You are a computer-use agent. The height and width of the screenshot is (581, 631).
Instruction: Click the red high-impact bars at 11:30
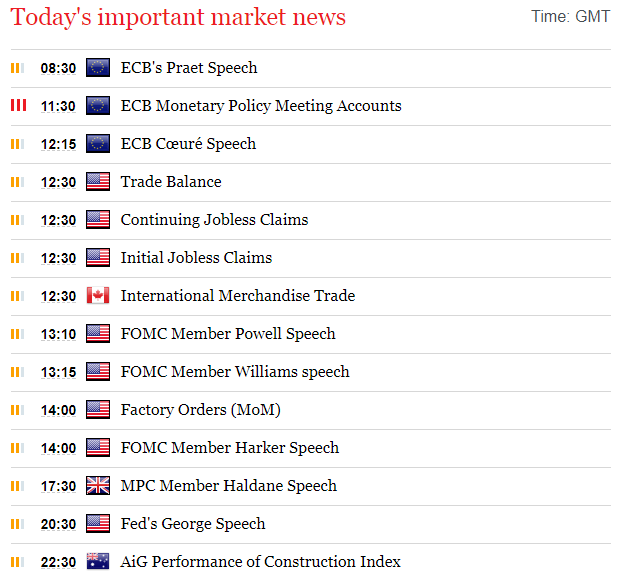19,105
